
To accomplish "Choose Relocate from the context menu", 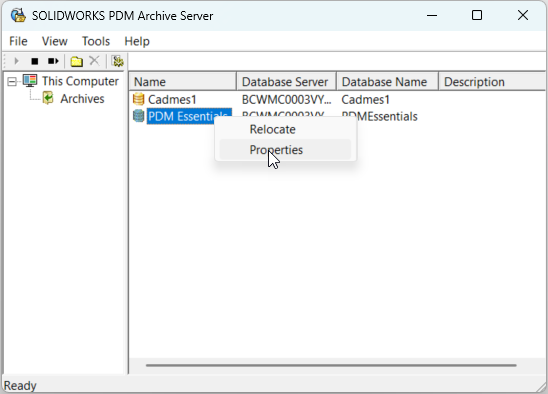I will pyautogui.click(x=286, y=129).
